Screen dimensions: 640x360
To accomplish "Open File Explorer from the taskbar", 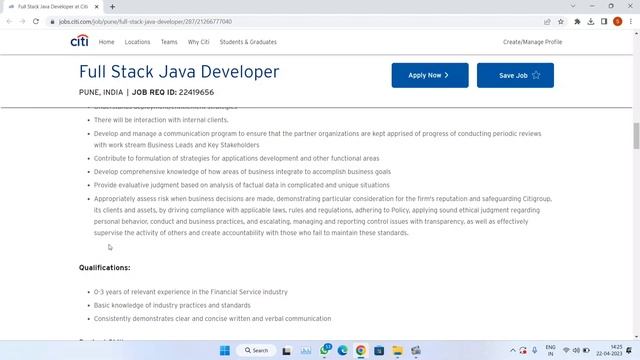I will 398,351.
